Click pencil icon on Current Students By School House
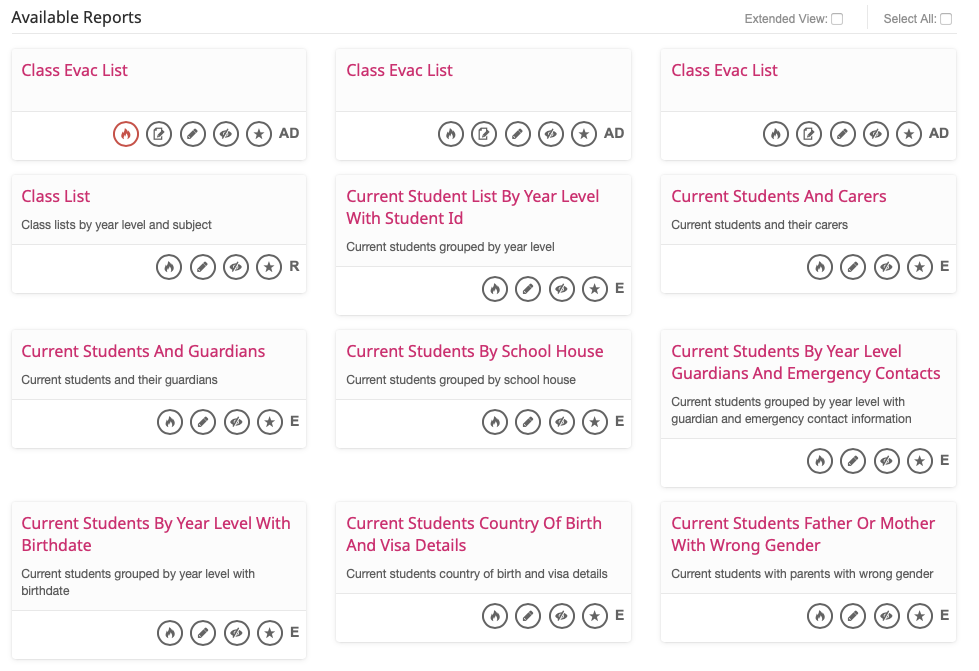 click(x=528, y=422)
